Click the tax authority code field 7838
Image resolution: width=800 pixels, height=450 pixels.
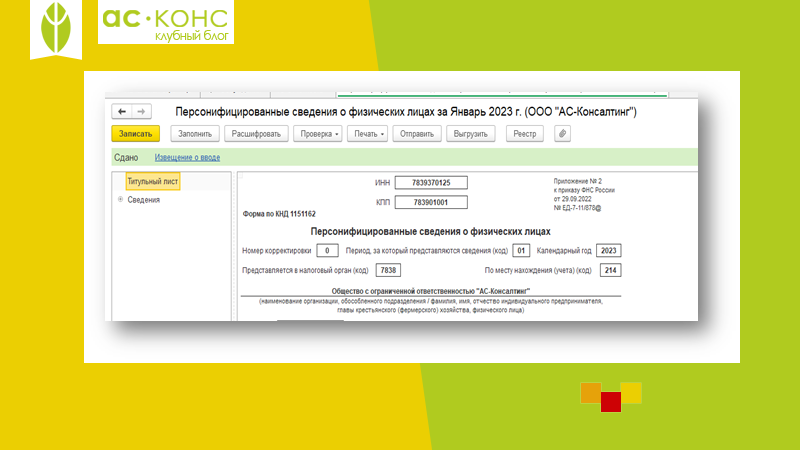tap(388, 270)
